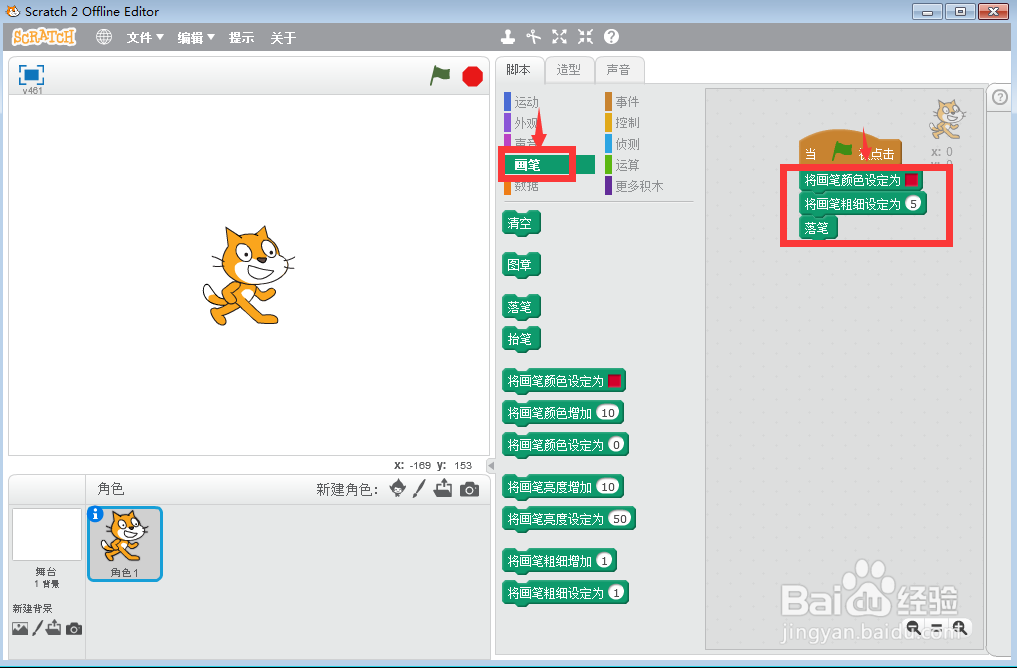Select the Duplicate stamp tool
The image size is (1017, 668).
pos(508,37)
